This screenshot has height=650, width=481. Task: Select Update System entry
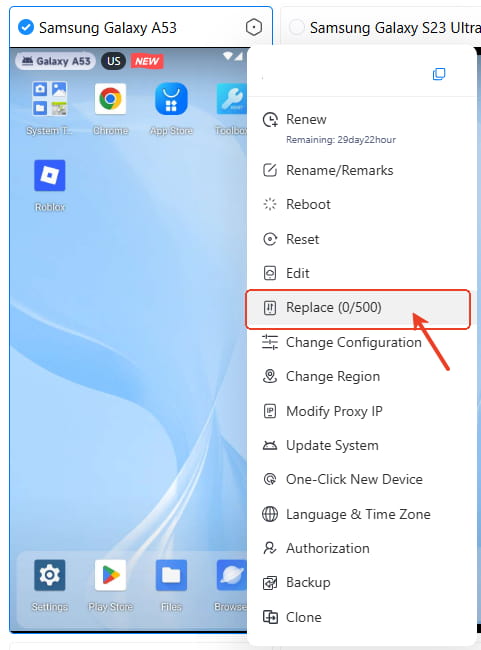tap(332, 446)
